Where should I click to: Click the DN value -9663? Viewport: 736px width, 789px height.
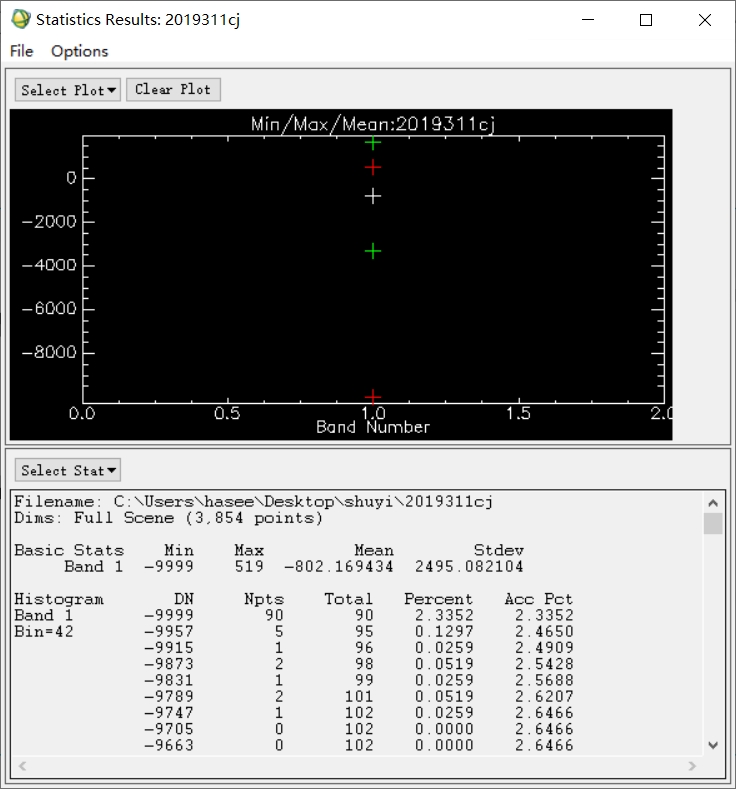pos(169,745)
